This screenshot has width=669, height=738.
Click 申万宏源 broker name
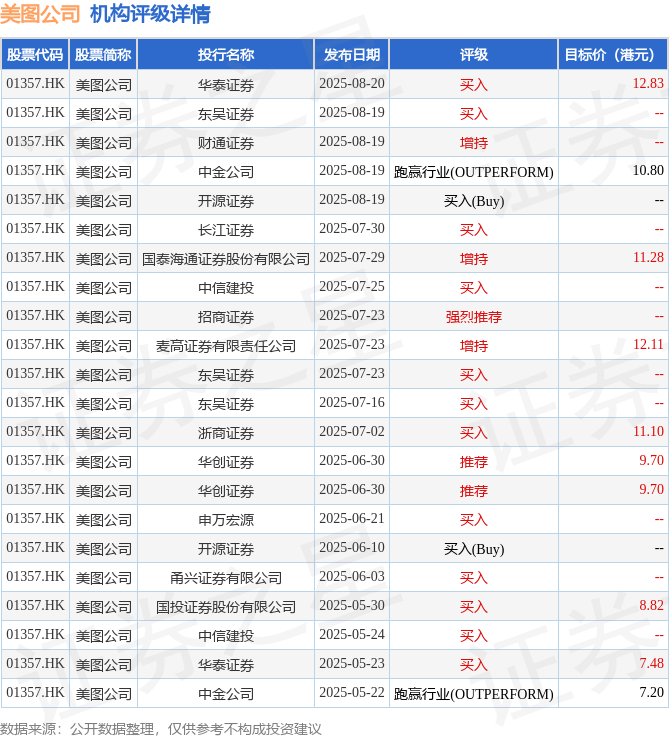point(226,520)
